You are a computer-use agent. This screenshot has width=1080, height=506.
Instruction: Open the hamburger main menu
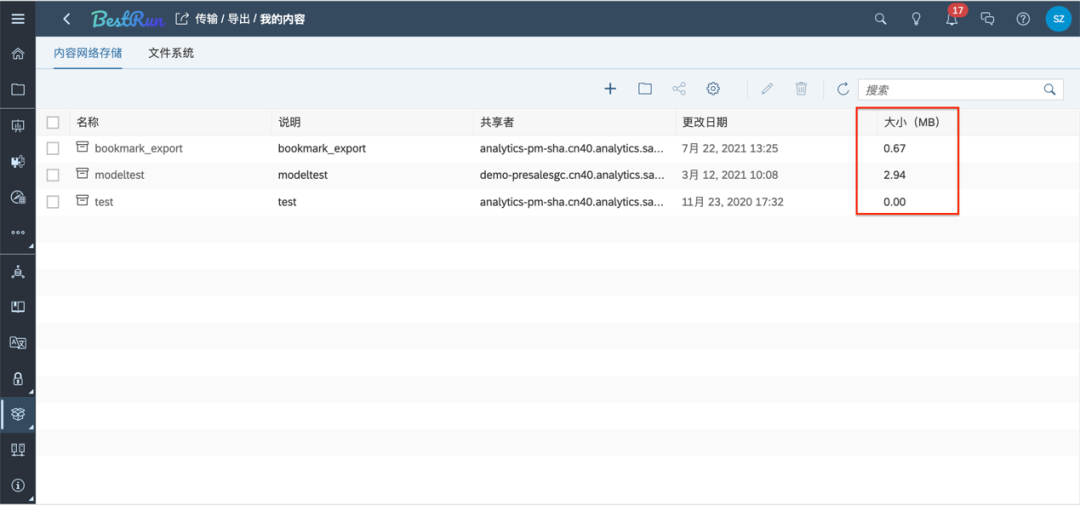[x=18, y=19]
